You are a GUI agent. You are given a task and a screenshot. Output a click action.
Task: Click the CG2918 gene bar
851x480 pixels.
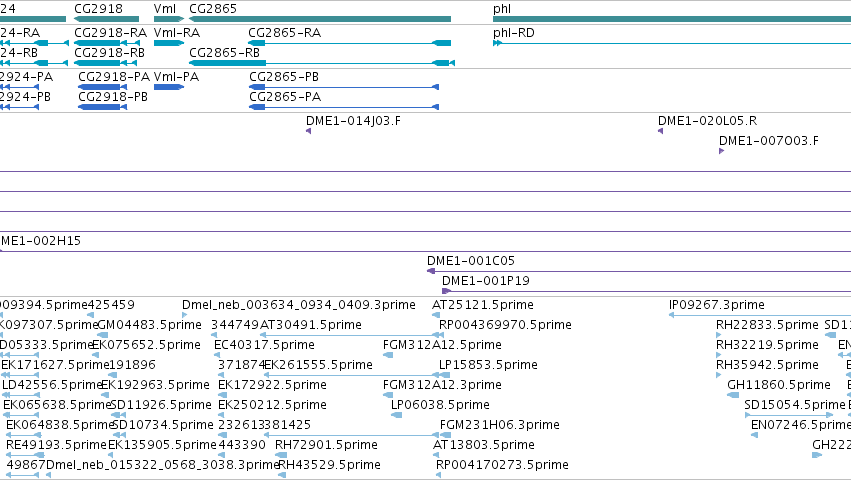(x=106, y=19)
